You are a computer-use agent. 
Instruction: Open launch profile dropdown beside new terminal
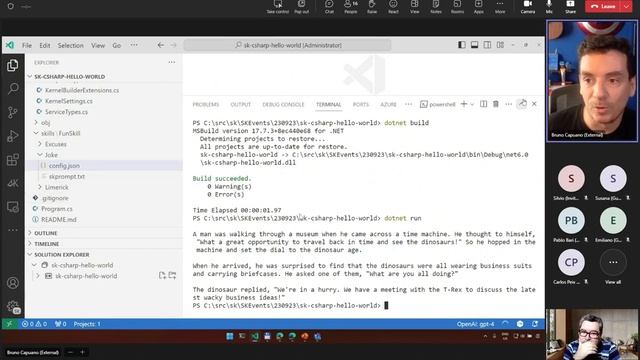tap(472, 104)
